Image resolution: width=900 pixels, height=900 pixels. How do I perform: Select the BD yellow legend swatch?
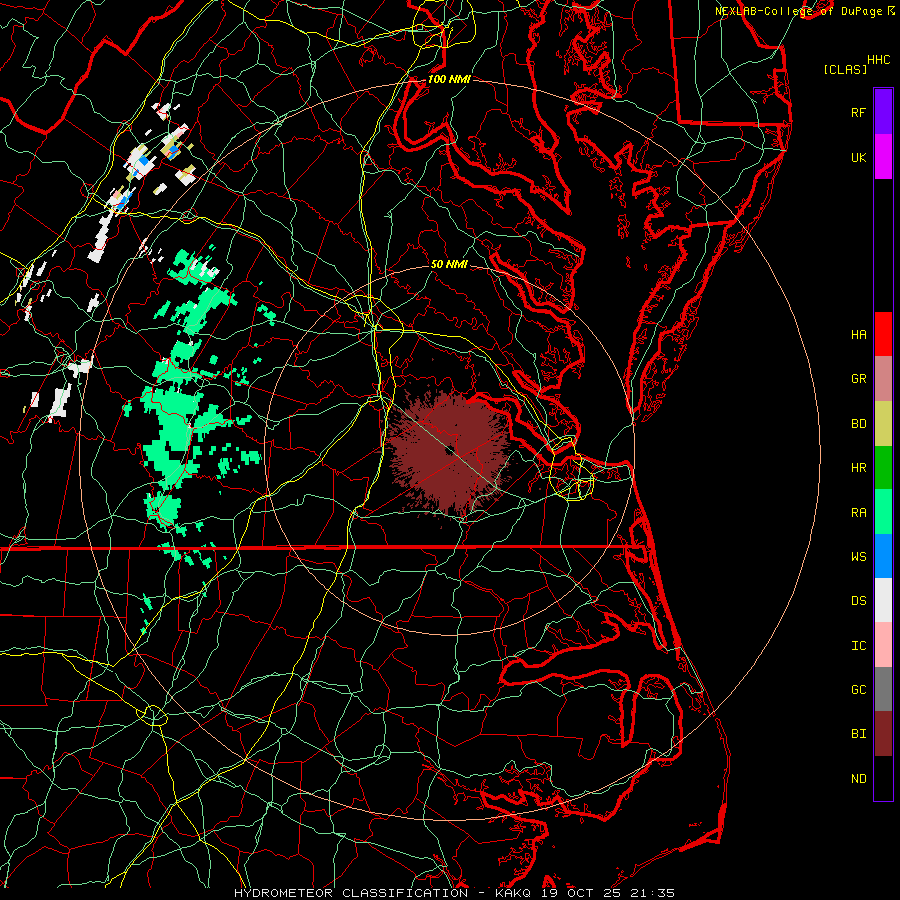pos(883,424)
